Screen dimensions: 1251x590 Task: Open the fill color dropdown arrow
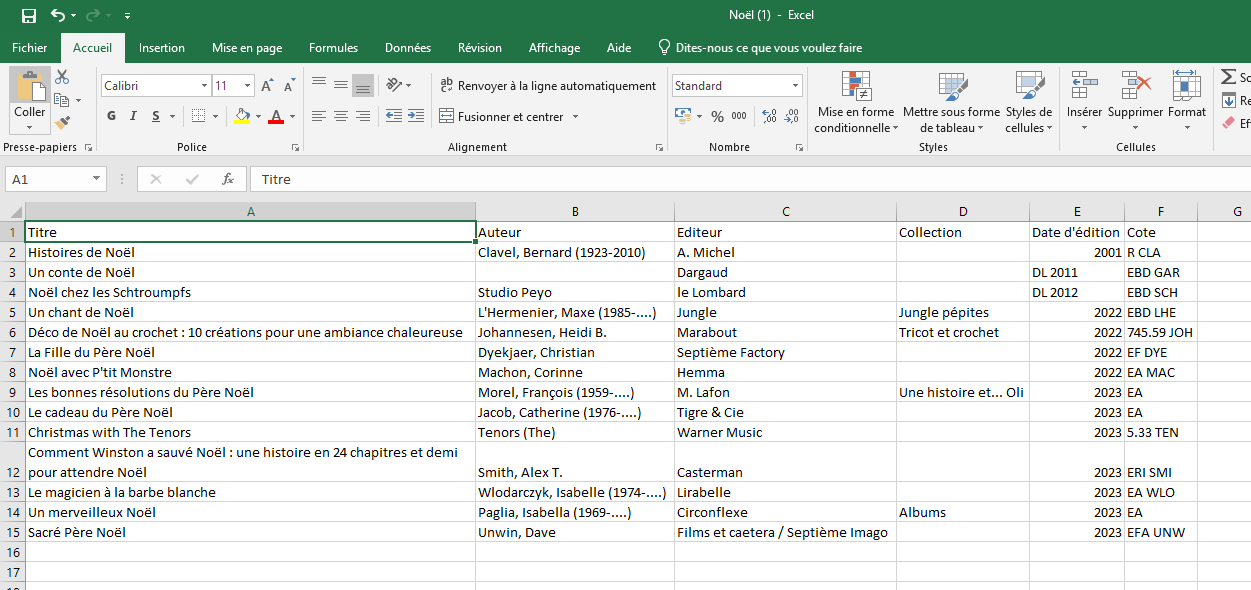(x=258, y=116)
